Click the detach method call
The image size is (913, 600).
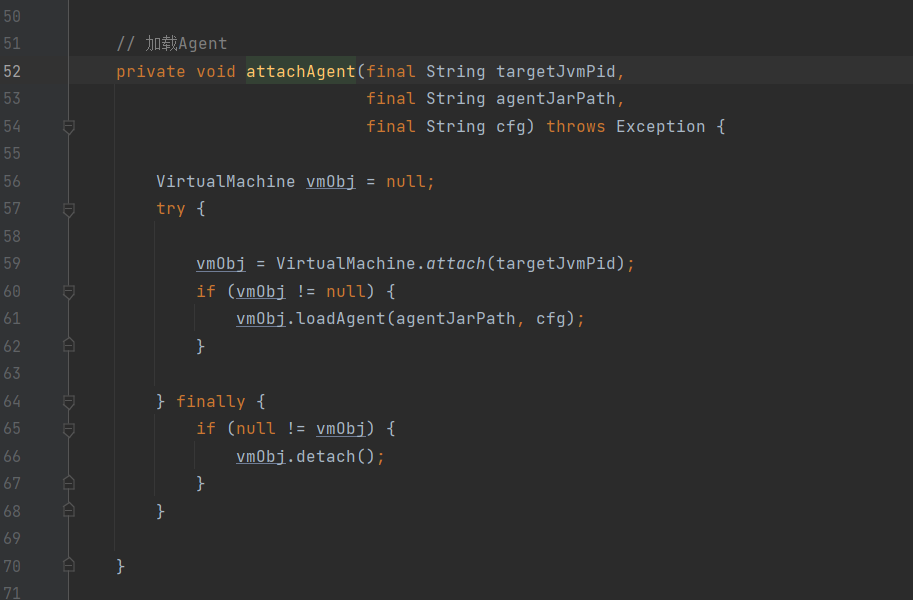[x=326, y=456]
